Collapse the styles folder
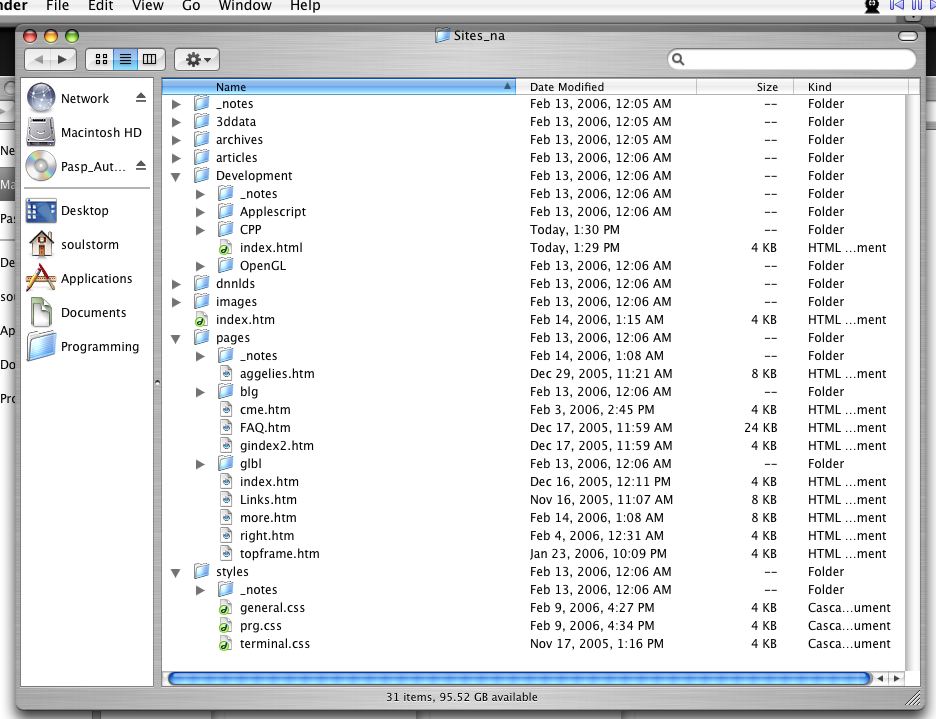The image size is (936, 719). 176,572
